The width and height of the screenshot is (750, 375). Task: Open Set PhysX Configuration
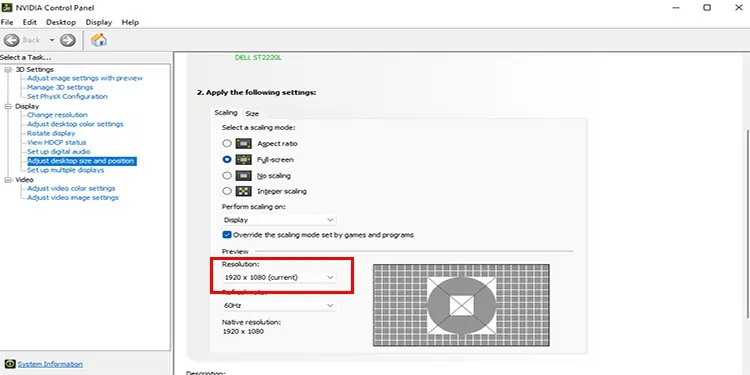(x=67, y=96)
